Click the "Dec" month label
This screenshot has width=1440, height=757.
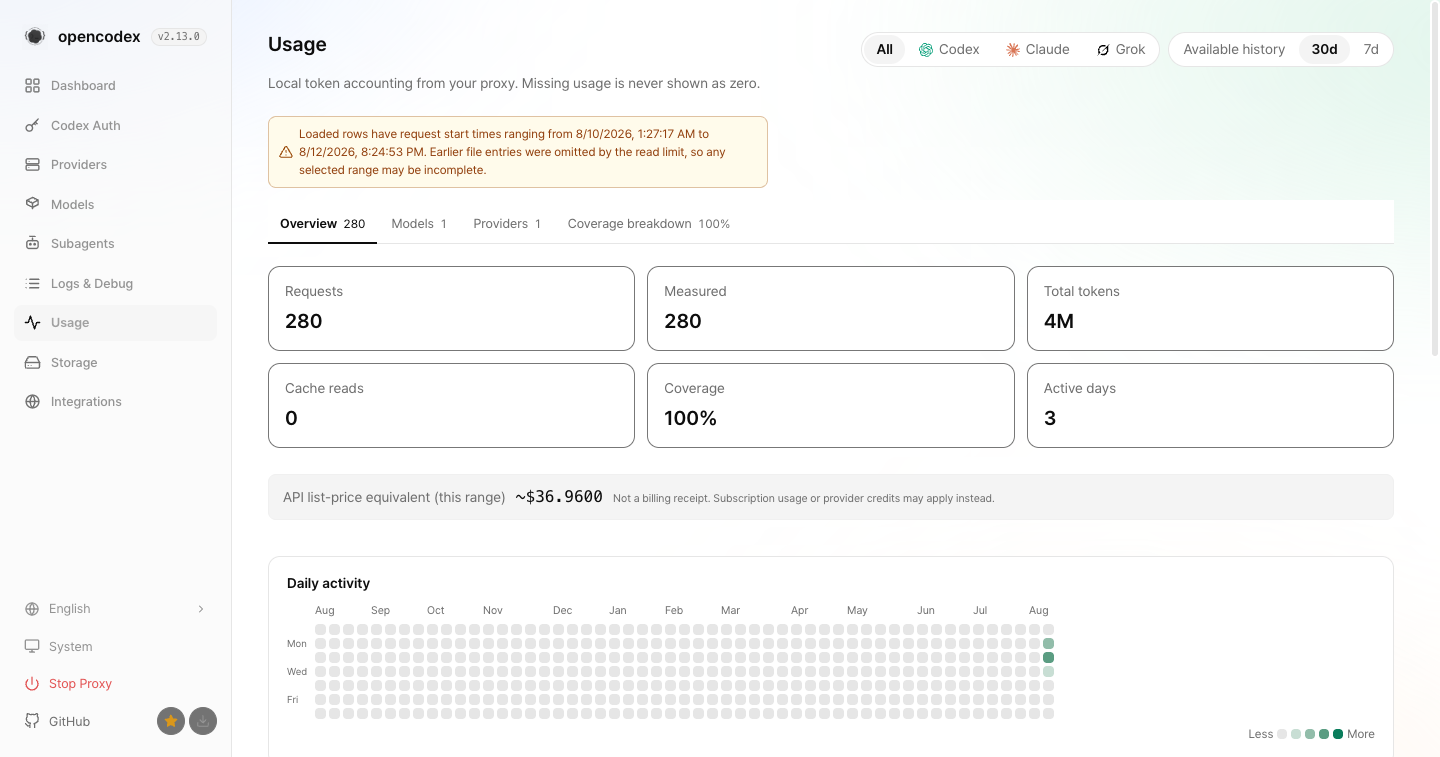coord(562,610)
